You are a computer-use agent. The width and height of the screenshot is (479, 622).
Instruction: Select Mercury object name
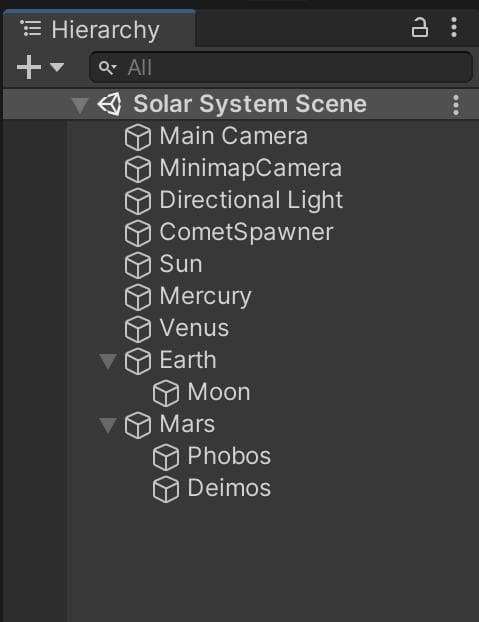205,297
